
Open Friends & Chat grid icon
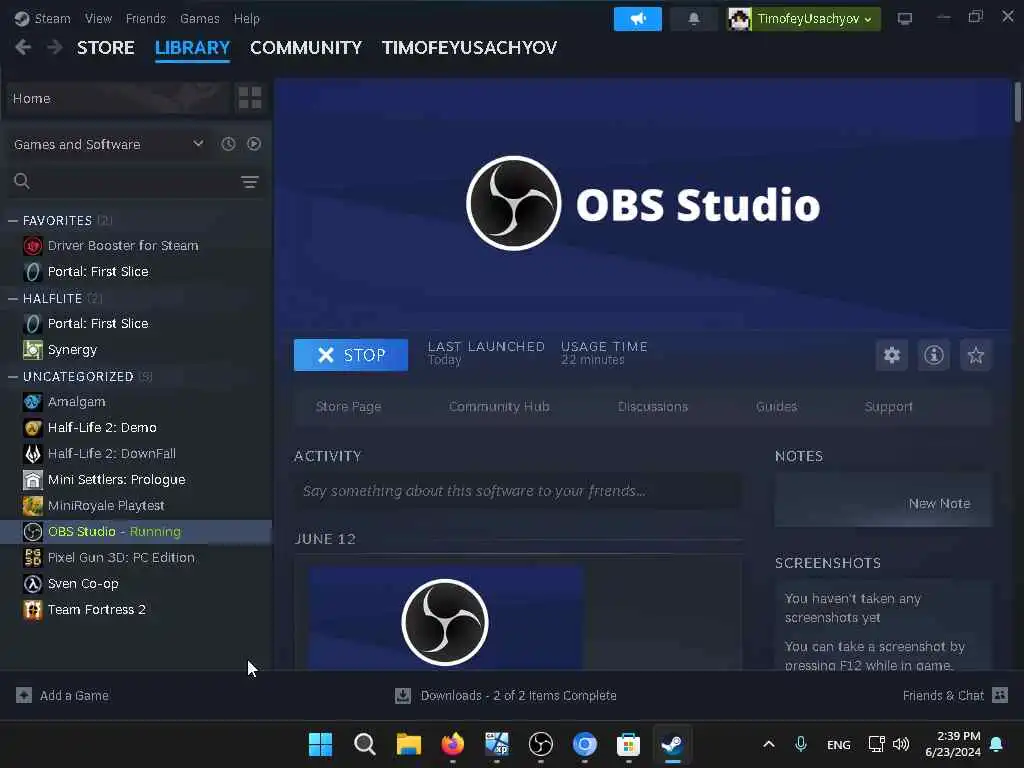point(1000,695)
